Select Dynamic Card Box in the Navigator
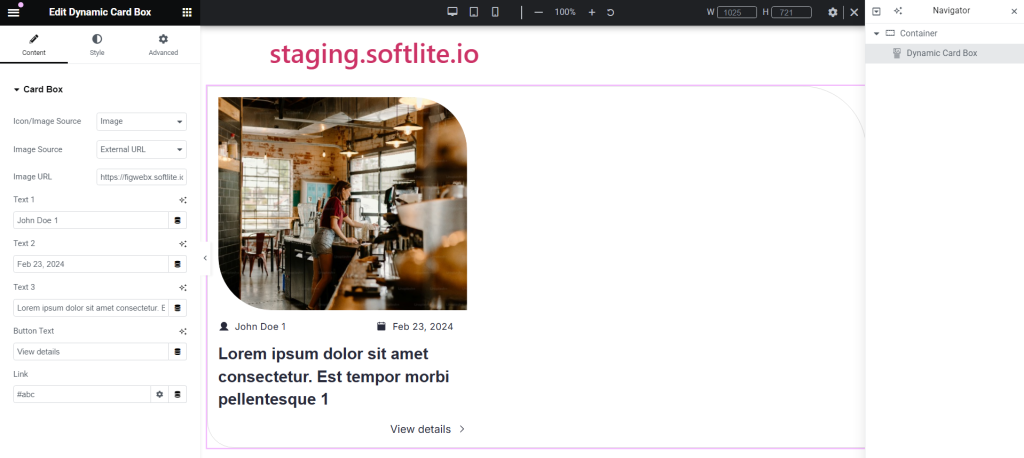Viewport: 1024px width, 458px height. pyautogui.click(x=944, y=53)
